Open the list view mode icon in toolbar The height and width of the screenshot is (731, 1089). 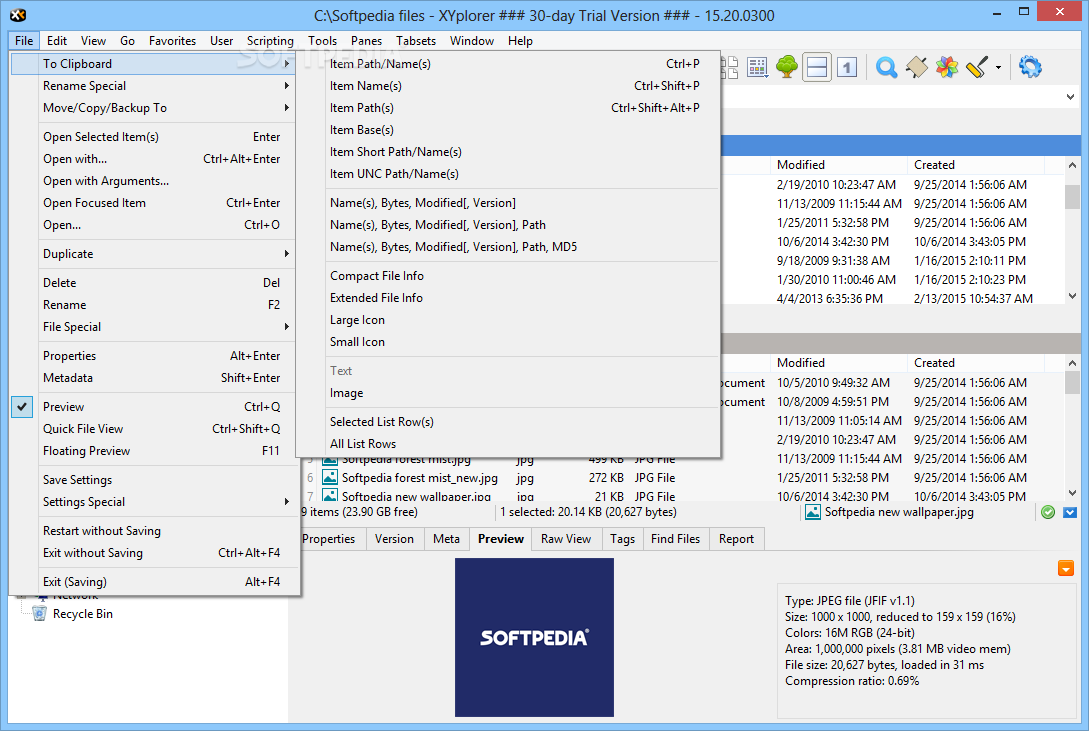[757, 67]
